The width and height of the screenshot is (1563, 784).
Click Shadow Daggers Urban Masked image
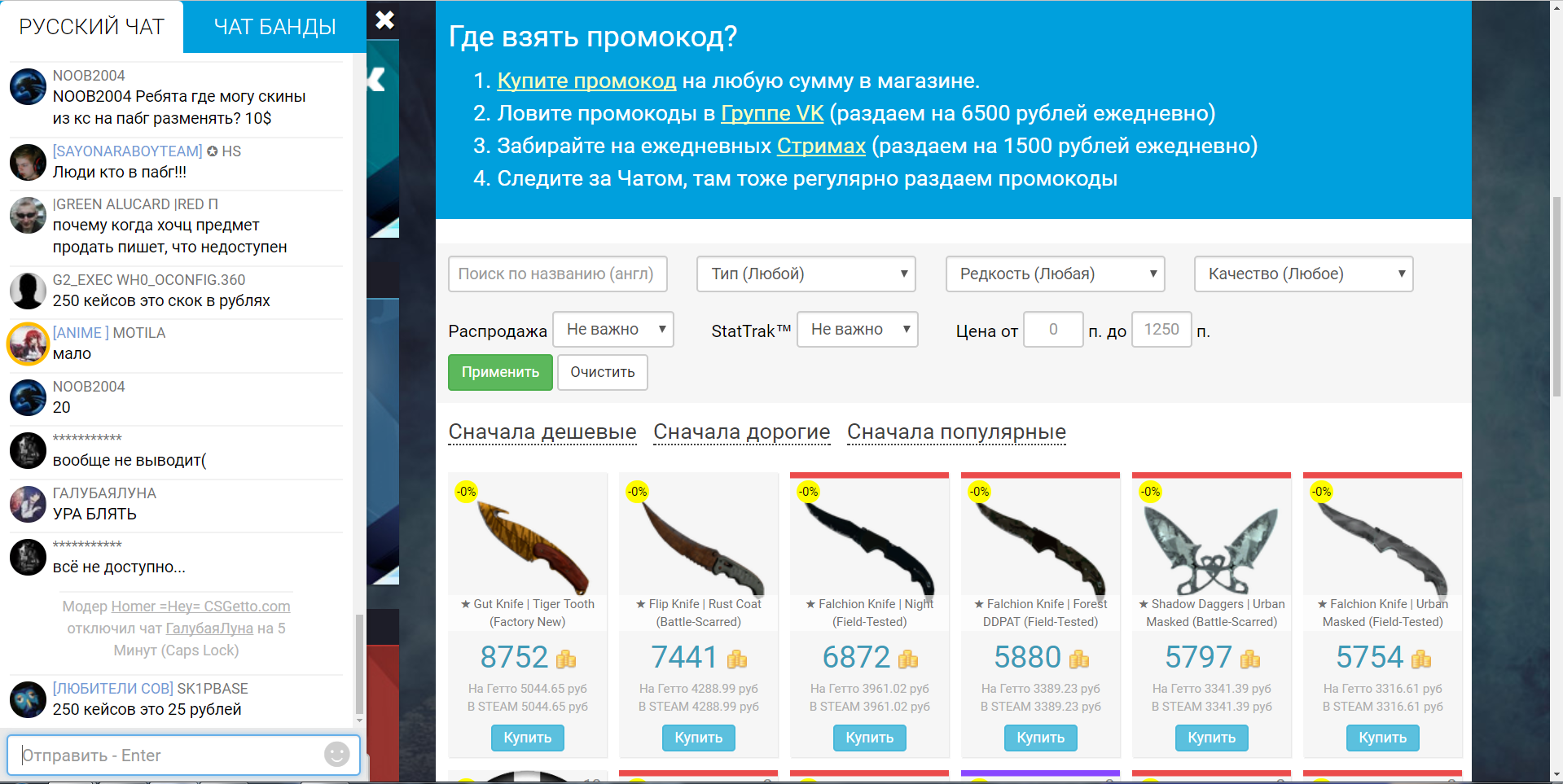1212,549
